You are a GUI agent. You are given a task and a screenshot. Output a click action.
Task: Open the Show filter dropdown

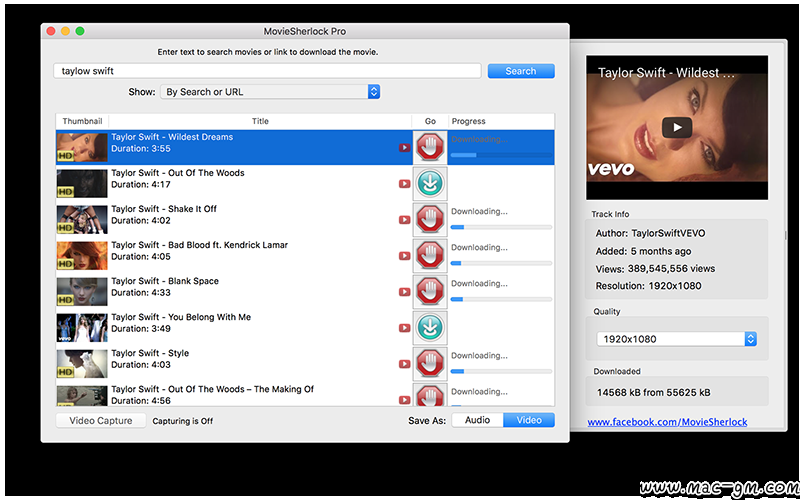click(270, 92)
